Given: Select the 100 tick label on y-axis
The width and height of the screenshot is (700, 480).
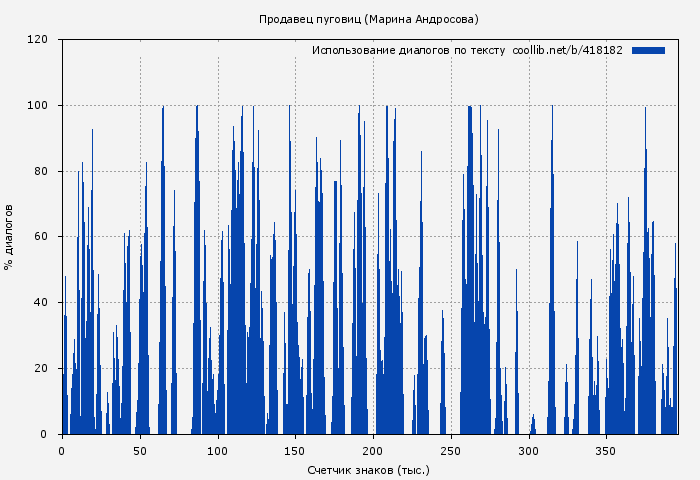Looking at the screenshot, I should coord(38,105).
